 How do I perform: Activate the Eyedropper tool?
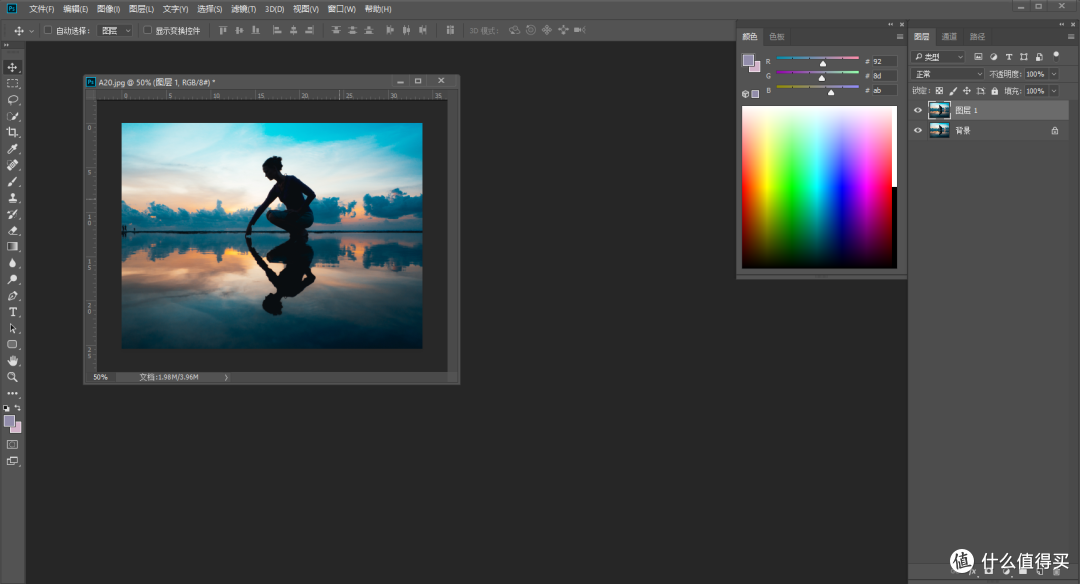coord(13,148)
